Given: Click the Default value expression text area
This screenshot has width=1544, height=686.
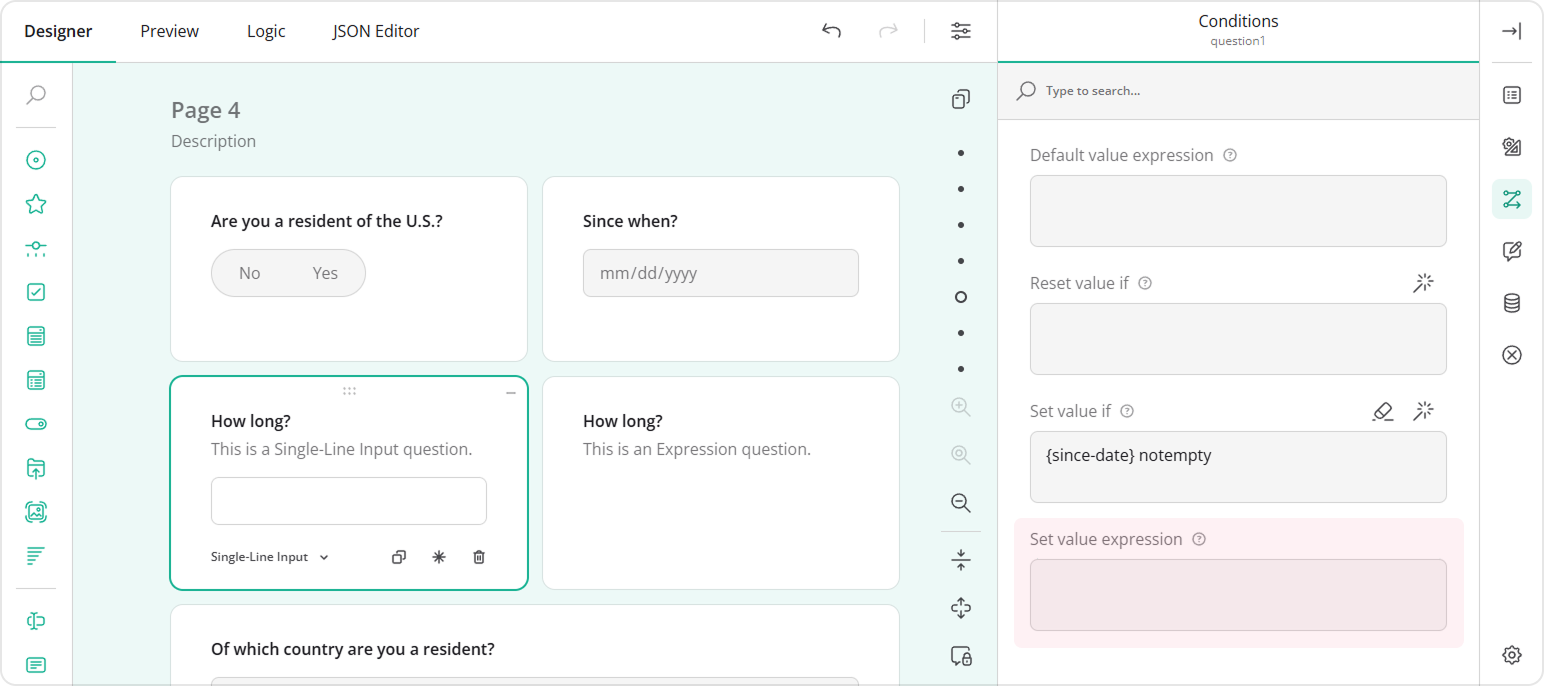Looking at the screenshot, I should point(1238,211).
